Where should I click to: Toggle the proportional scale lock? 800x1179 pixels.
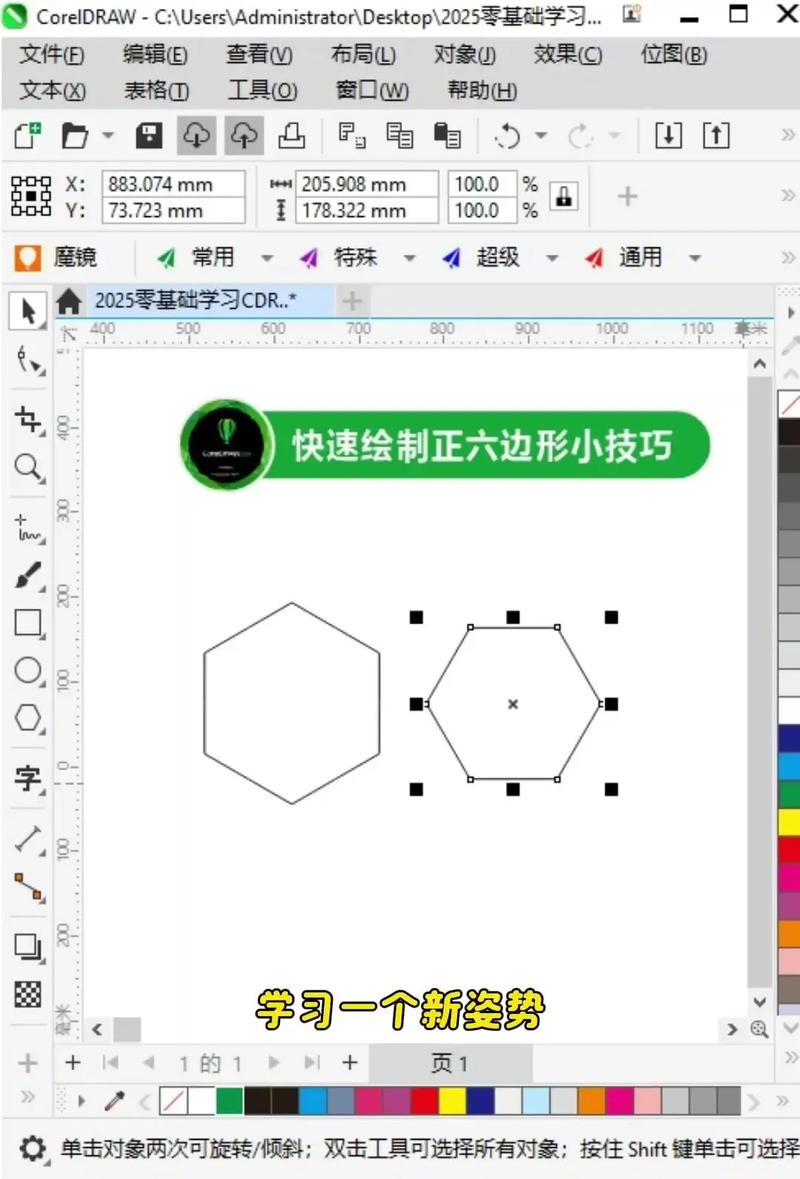(x=564, y=197)
